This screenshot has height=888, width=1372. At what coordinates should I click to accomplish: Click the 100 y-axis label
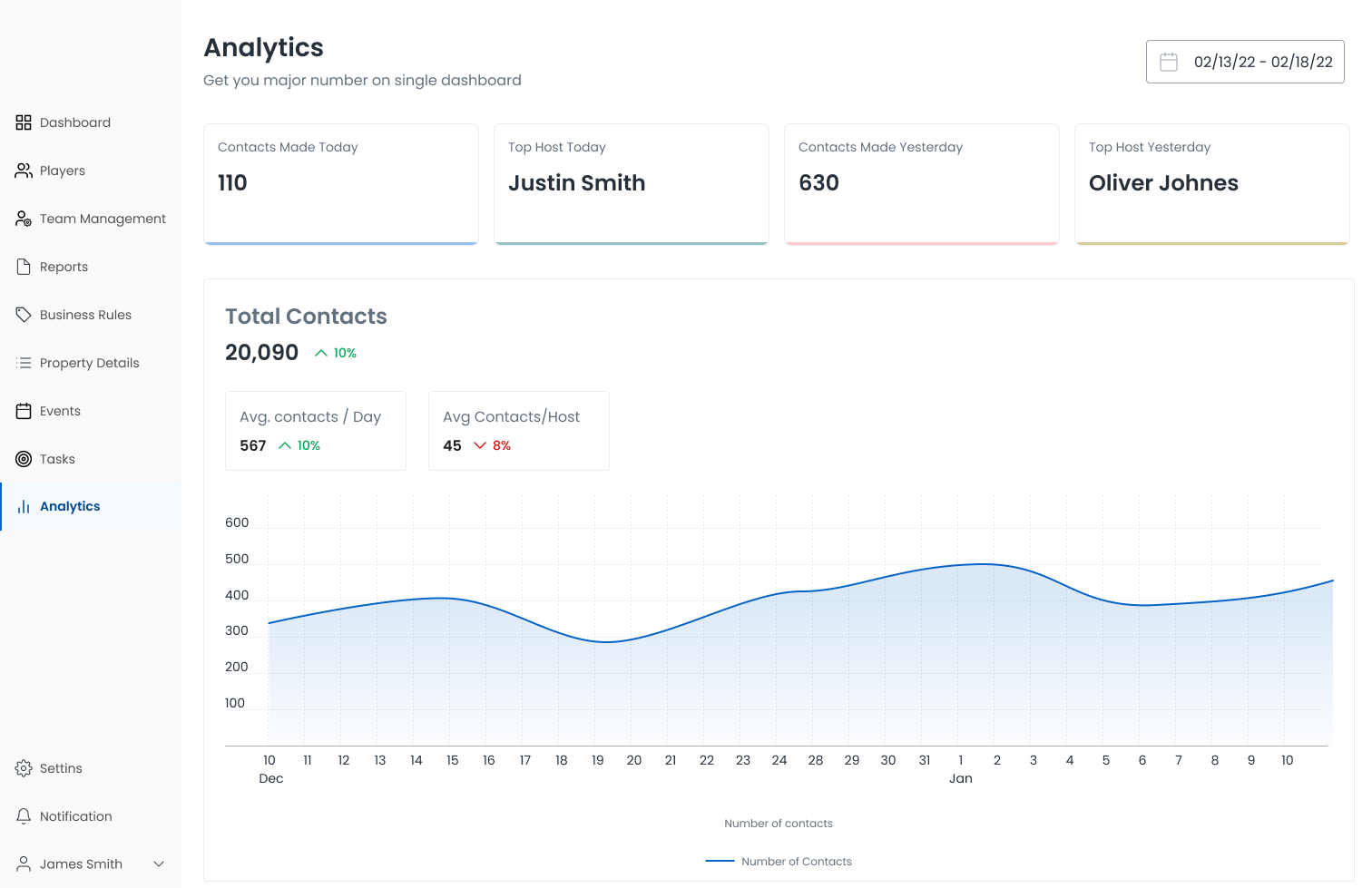235,703
